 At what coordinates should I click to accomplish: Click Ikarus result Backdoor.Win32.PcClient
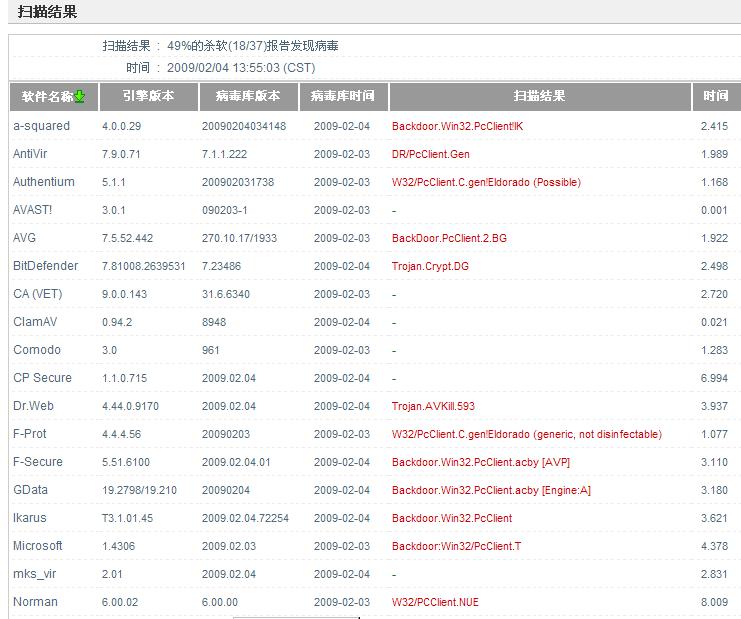pyautogui.click(x=452, y=518)
